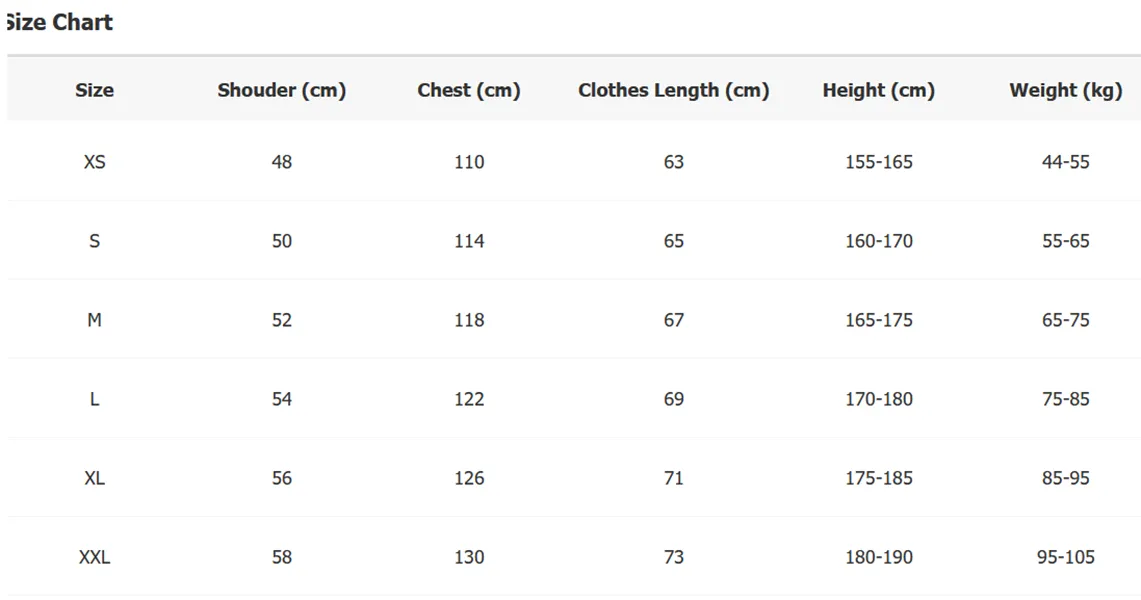Screen dimensions: 1141x600
Task: Click chest value 126 in XL row
Action: pos(469,478)
